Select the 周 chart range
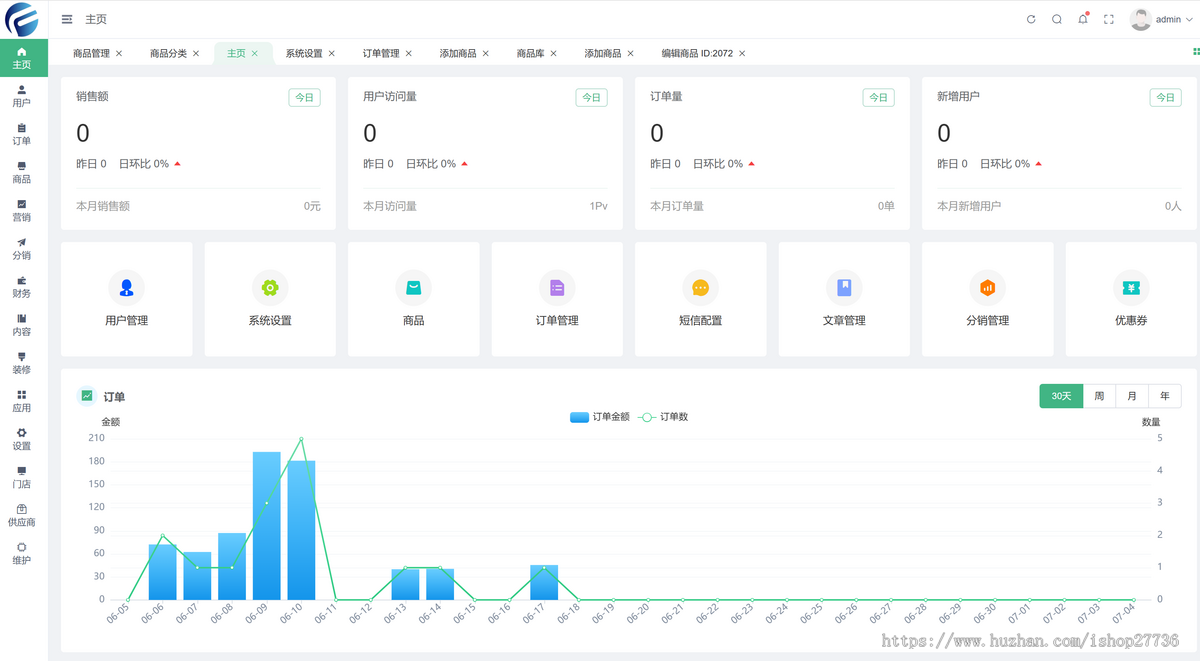This screenshot has height=661, width=1200. click(1099, 396)
